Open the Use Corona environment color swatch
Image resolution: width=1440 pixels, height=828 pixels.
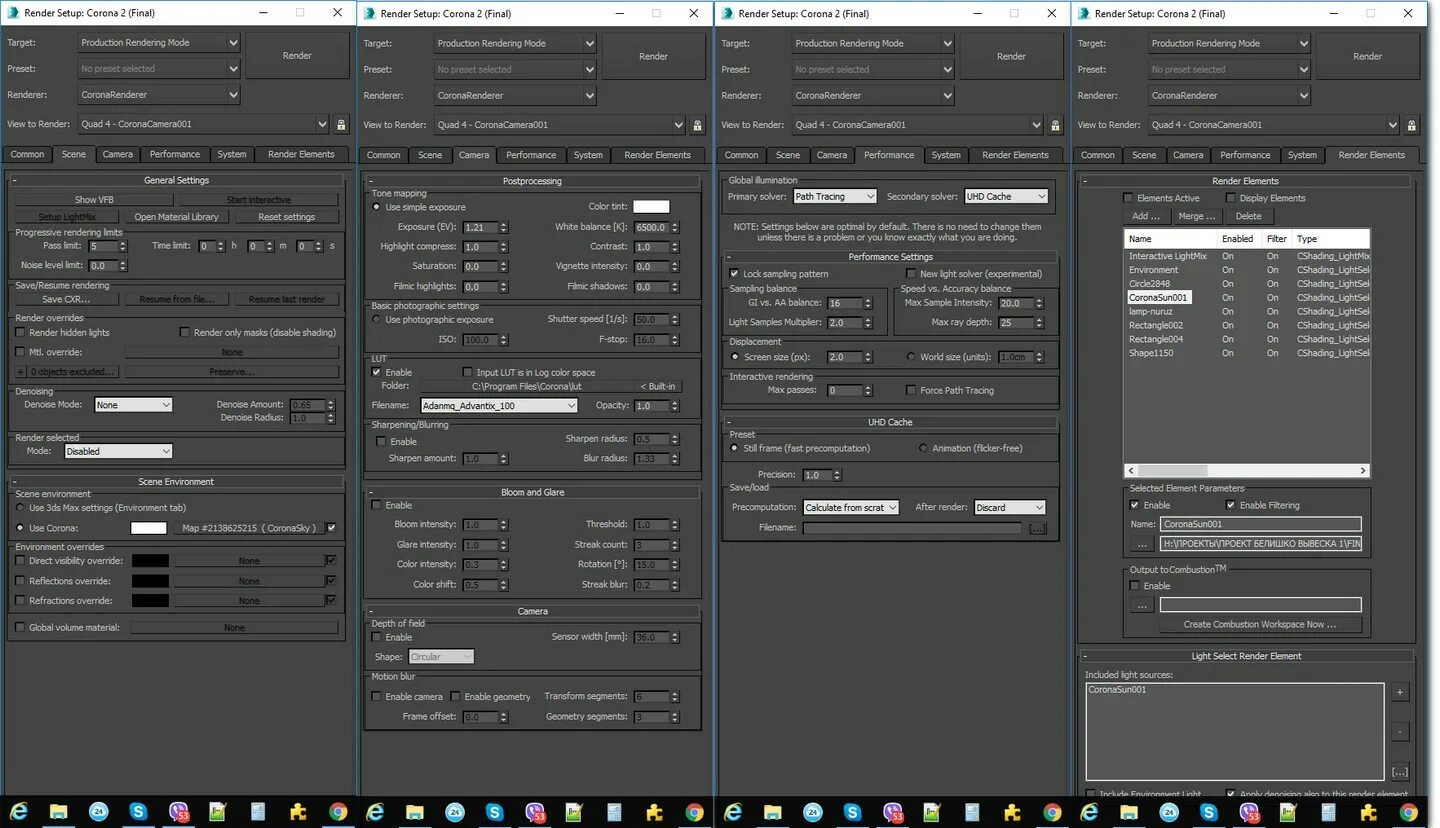point(149,528)
